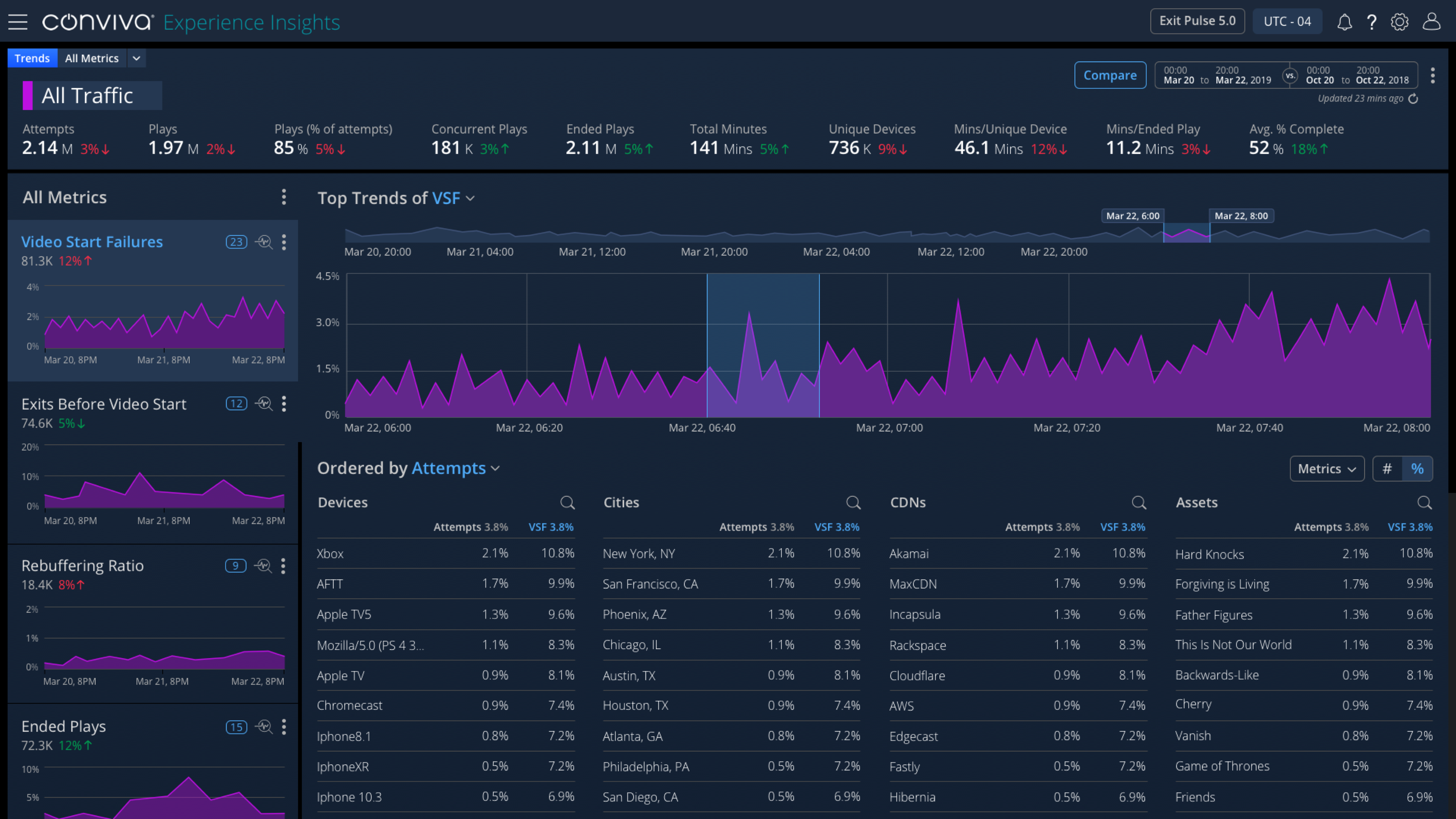This screenshot has height=819, width=1456.
Task: Select the Game of Thrones asset row
Action: pyautogui.click(x=1304, y=766)
